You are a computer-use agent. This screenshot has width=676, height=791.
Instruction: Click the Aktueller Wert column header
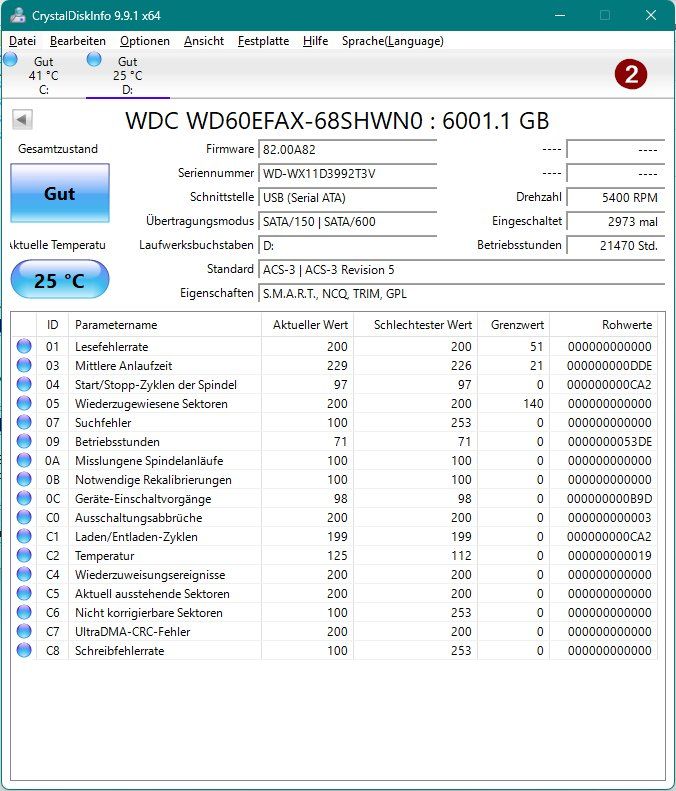pos(308,325)
